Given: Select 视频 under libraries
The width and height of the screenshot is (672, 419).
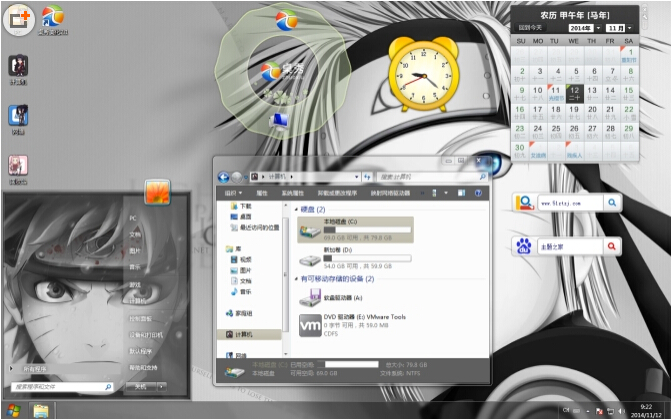Looking at the screenshot, I should (x=246, y=260).
